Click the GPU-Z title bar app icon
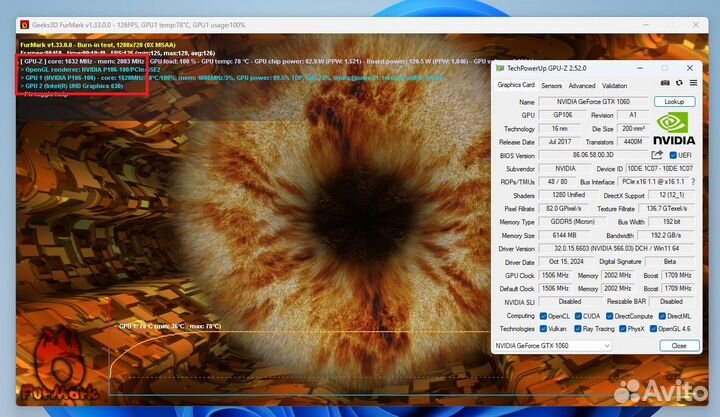 [x=500, y=68]
